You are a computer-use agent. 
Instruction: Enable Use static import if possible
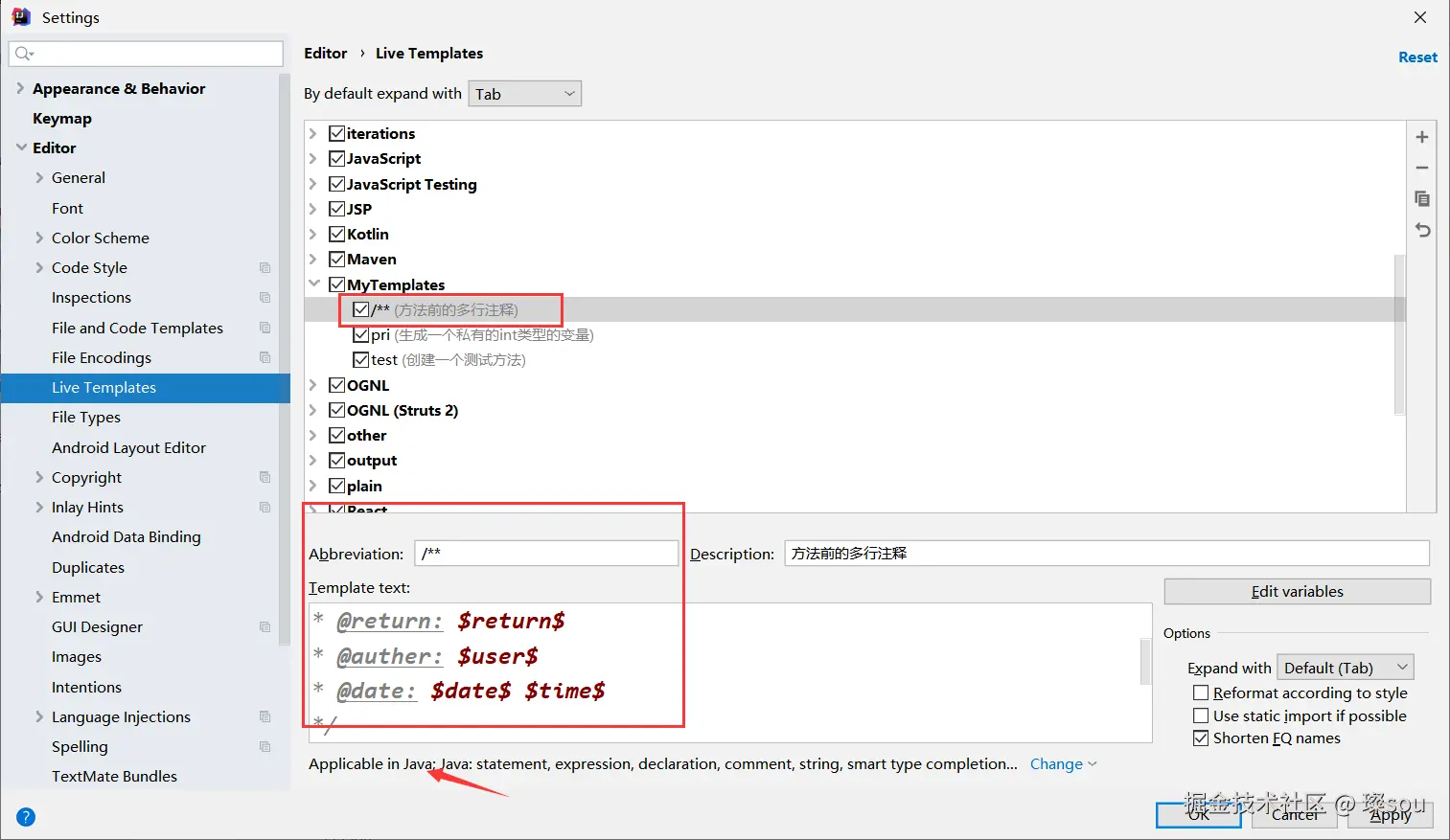pos(1200,715)
